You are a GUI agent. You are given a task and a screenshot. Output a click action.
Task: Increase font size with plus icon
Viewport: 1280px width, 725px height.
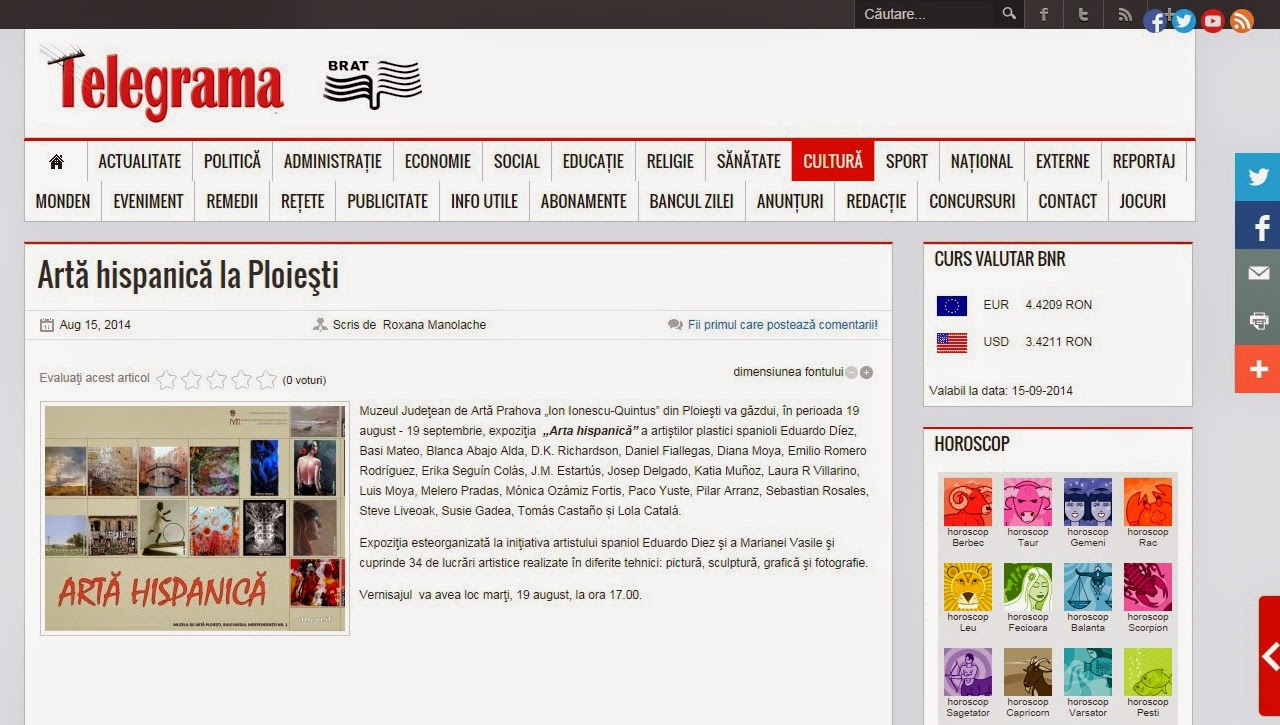coord(866,372)
